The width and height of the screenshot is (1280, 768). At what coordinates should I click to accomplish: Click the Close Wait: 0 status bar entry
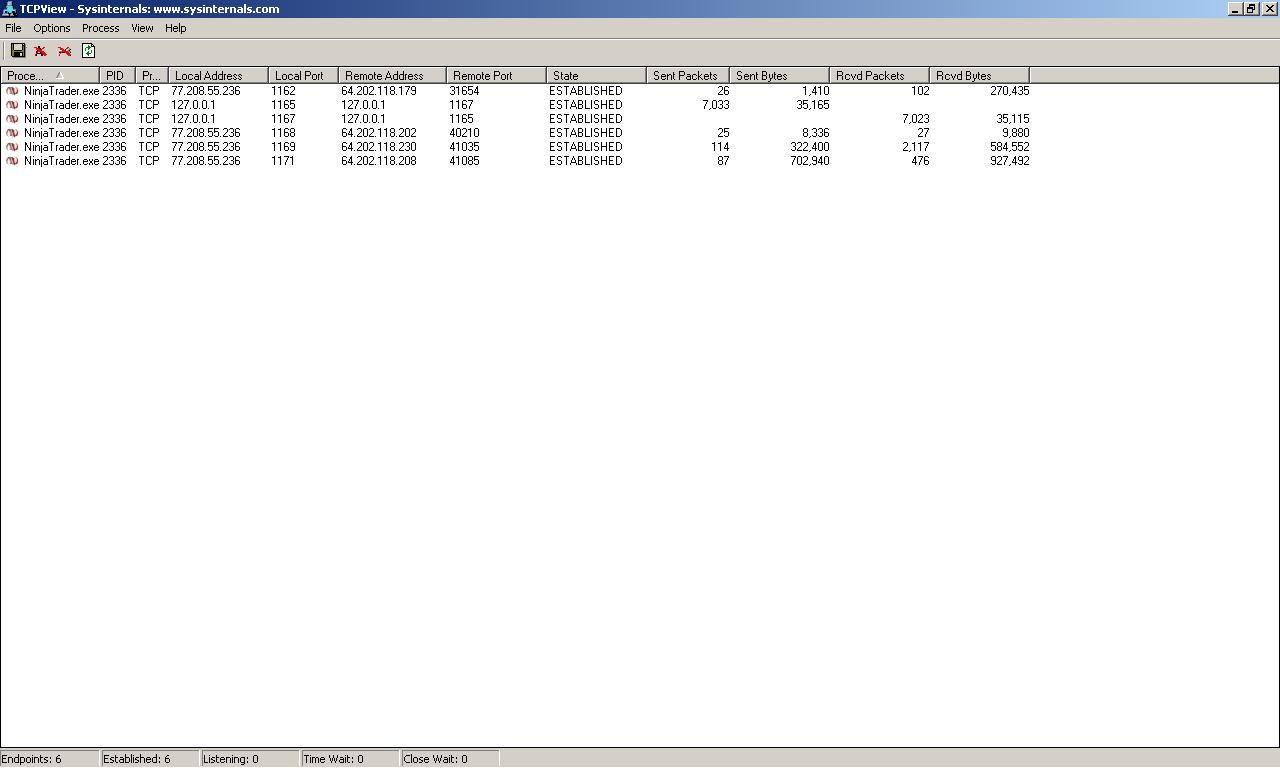[450, 759]
